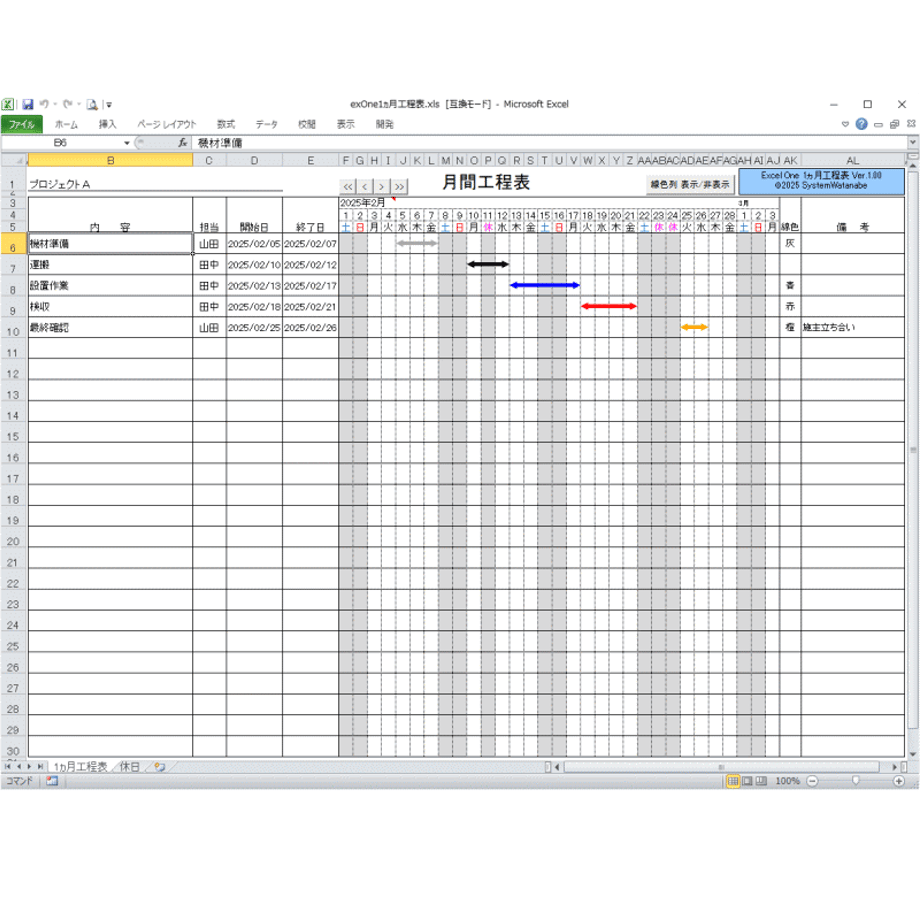
Task: Adjust the zoom slider handle in status bar
Action: point(856,781)
